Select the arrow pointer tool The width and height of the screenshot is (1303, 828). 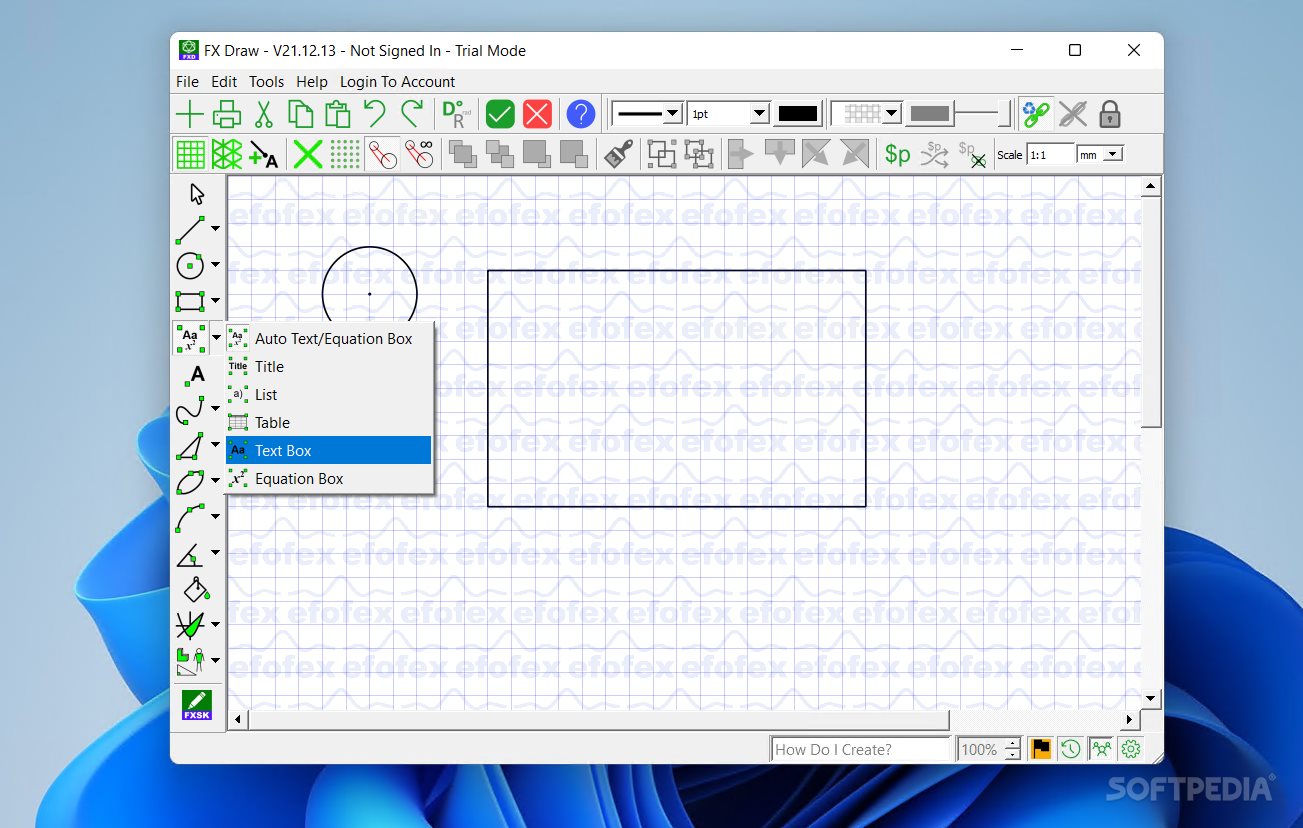pyautogui.click(x=197, y=194)
